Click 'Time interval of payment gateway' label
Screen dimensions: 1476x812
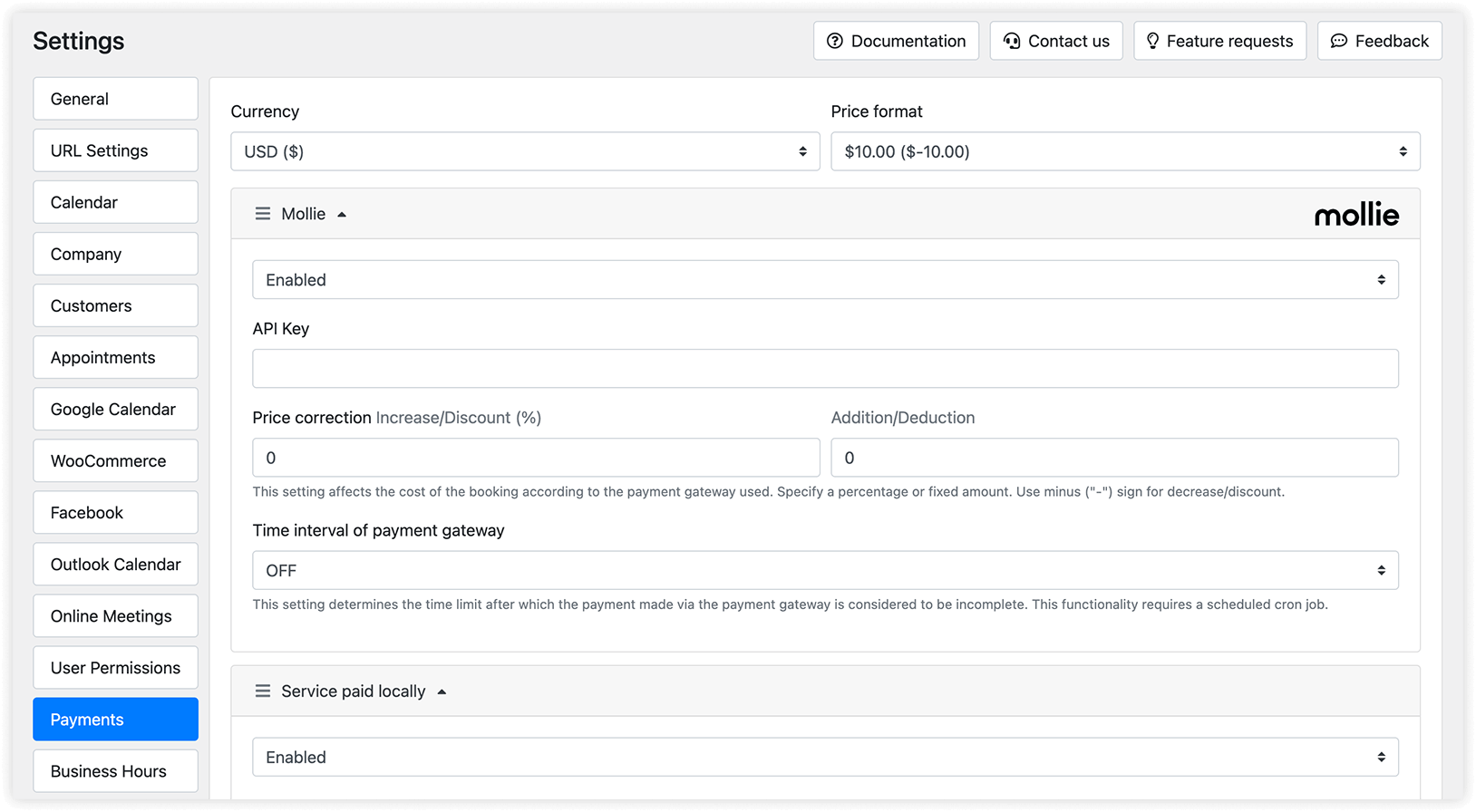(x=378, y=530)
